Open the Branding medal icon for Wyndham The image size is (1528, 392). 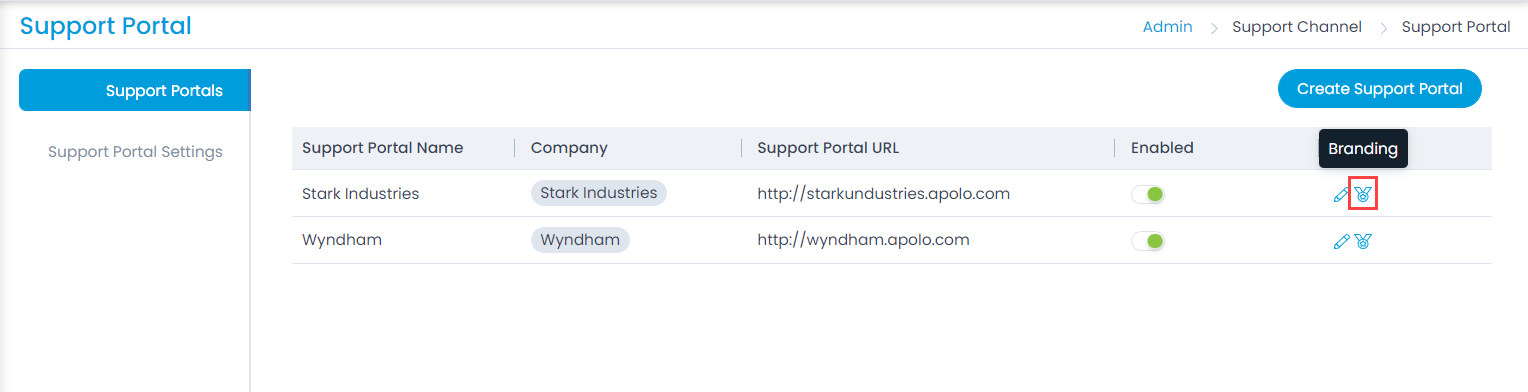pyautogui.click(x=1363, y=241)
